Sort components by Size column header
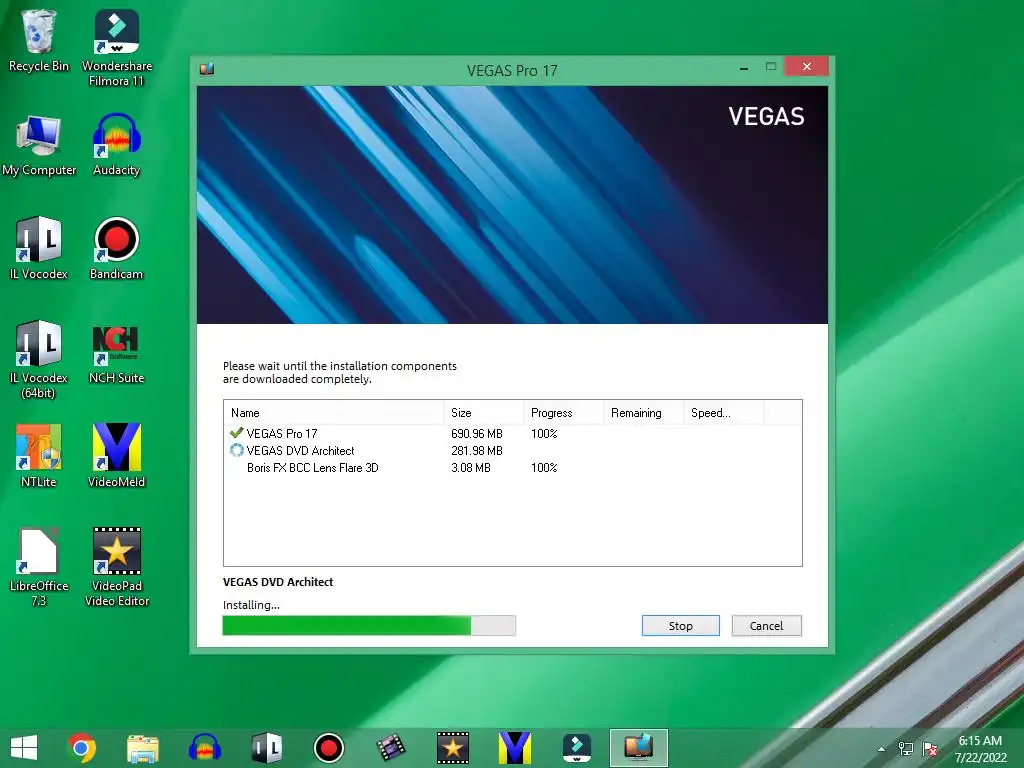Screen dimensions: 1024x768 coord(484,413)
